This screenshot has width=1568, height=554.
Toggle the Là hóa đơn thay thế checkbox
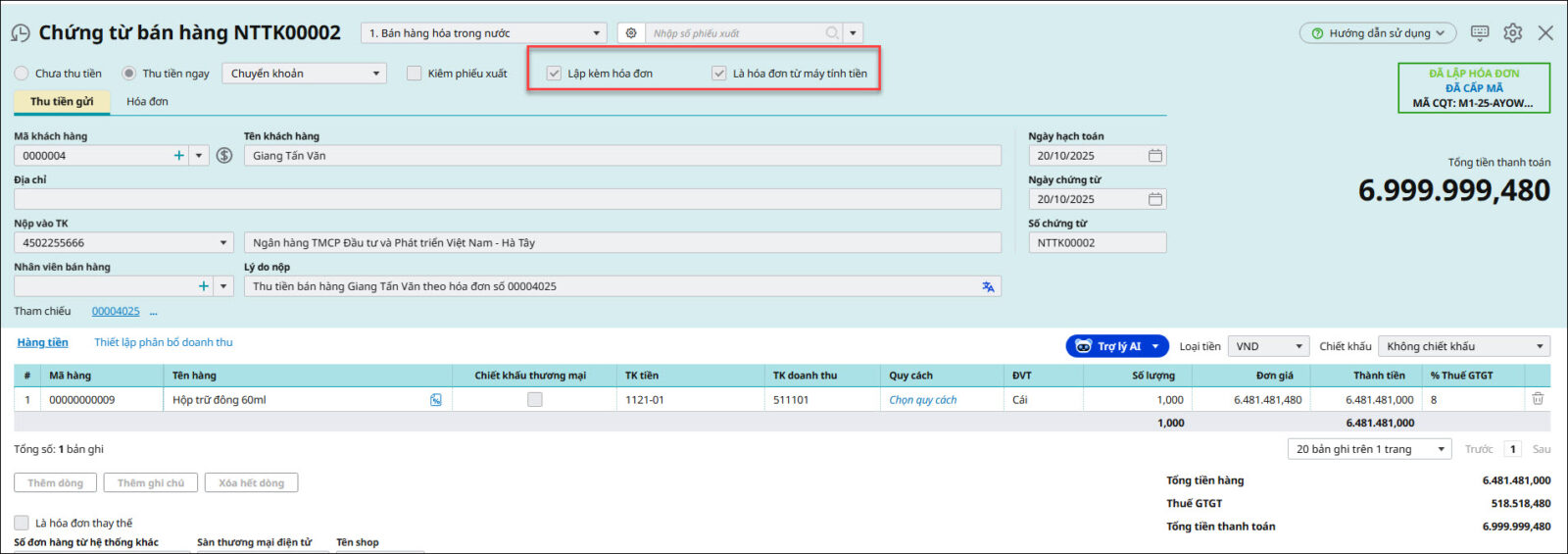point(22,523)
